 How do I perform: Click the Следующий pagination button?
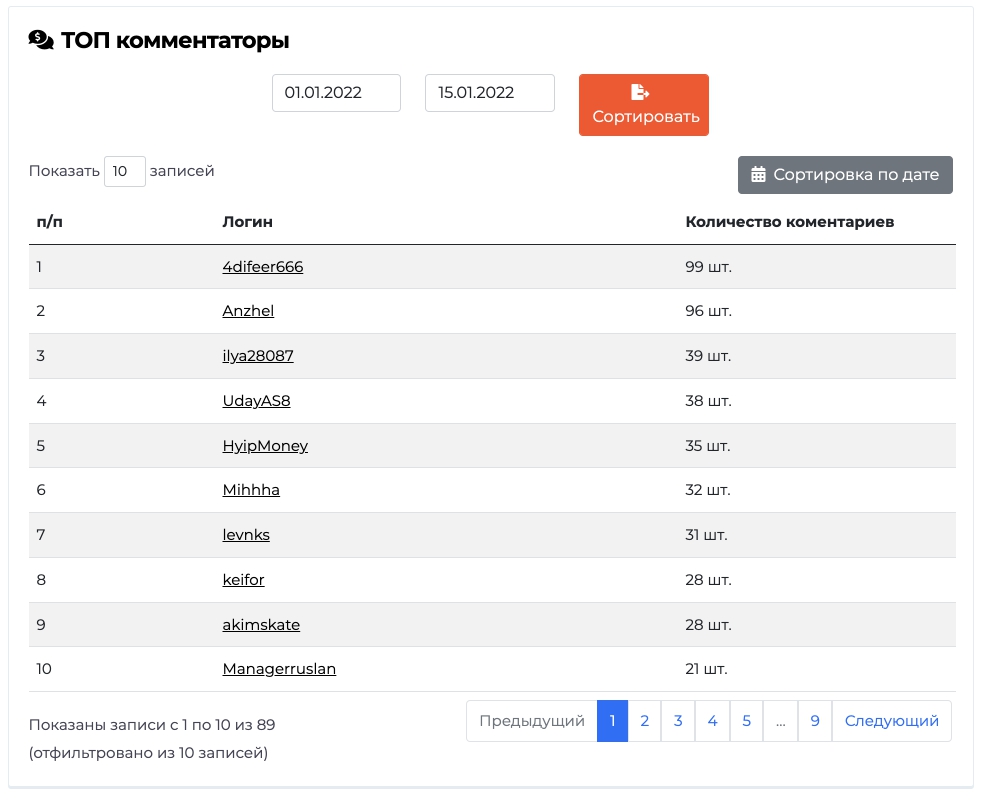click(x=891, y=721)
